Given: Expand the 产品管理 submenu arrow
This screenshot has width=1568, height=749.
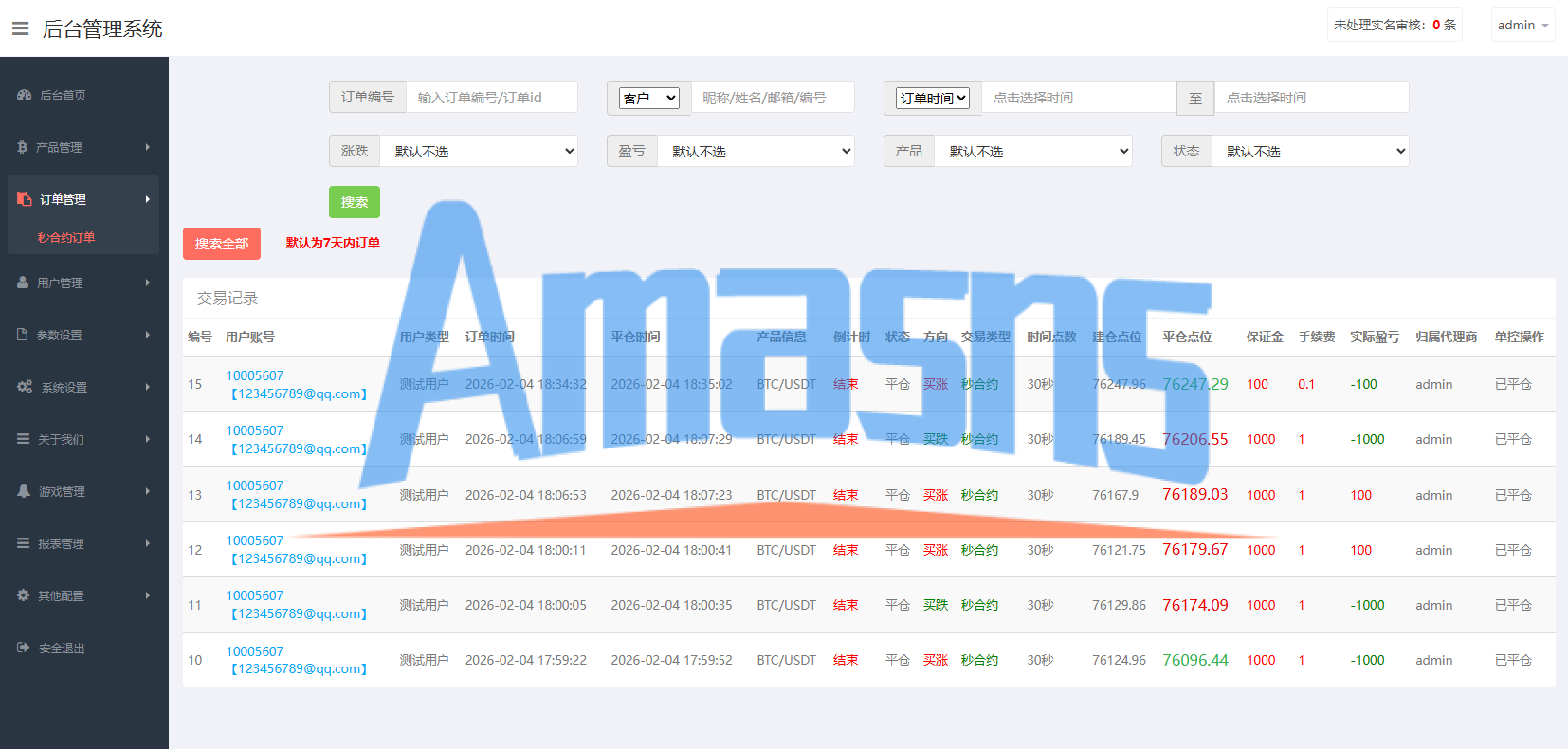Looking at the screenshot, I should (x=148, y=147).
